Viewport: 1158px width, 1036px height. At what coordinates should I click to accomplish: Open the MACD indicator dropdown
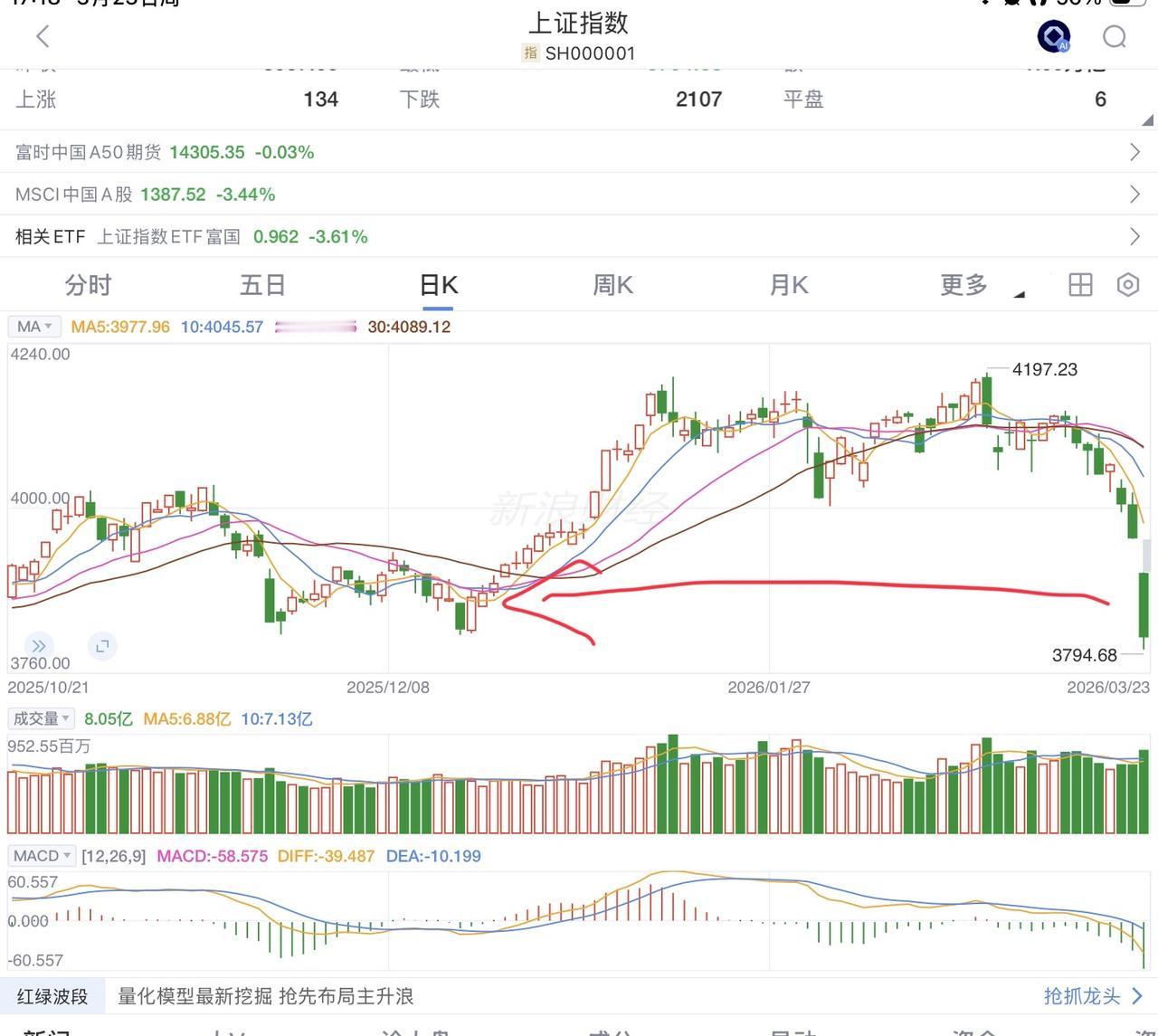(42, 856)
